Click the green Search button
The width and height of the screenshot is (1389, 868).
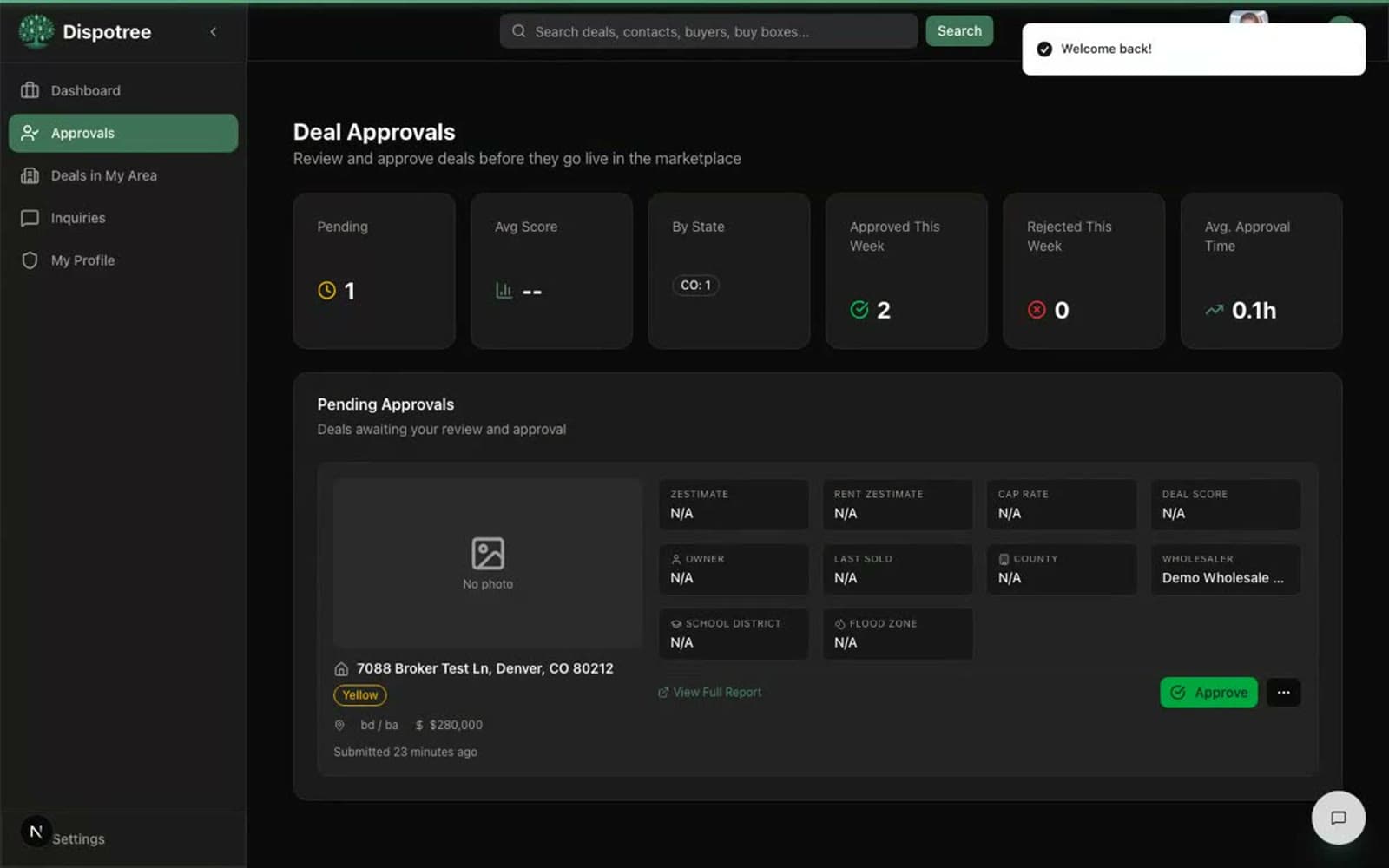pyautogui.click(x=959, y=31)
